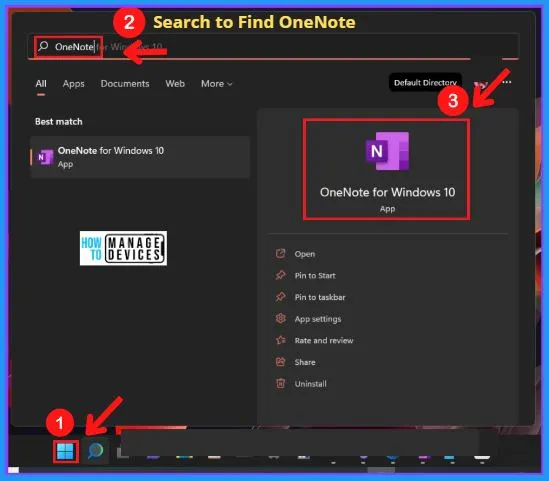Click the large OneNote app icon in preview
This screenshot has width=549, height=481.
pos(387,151)
